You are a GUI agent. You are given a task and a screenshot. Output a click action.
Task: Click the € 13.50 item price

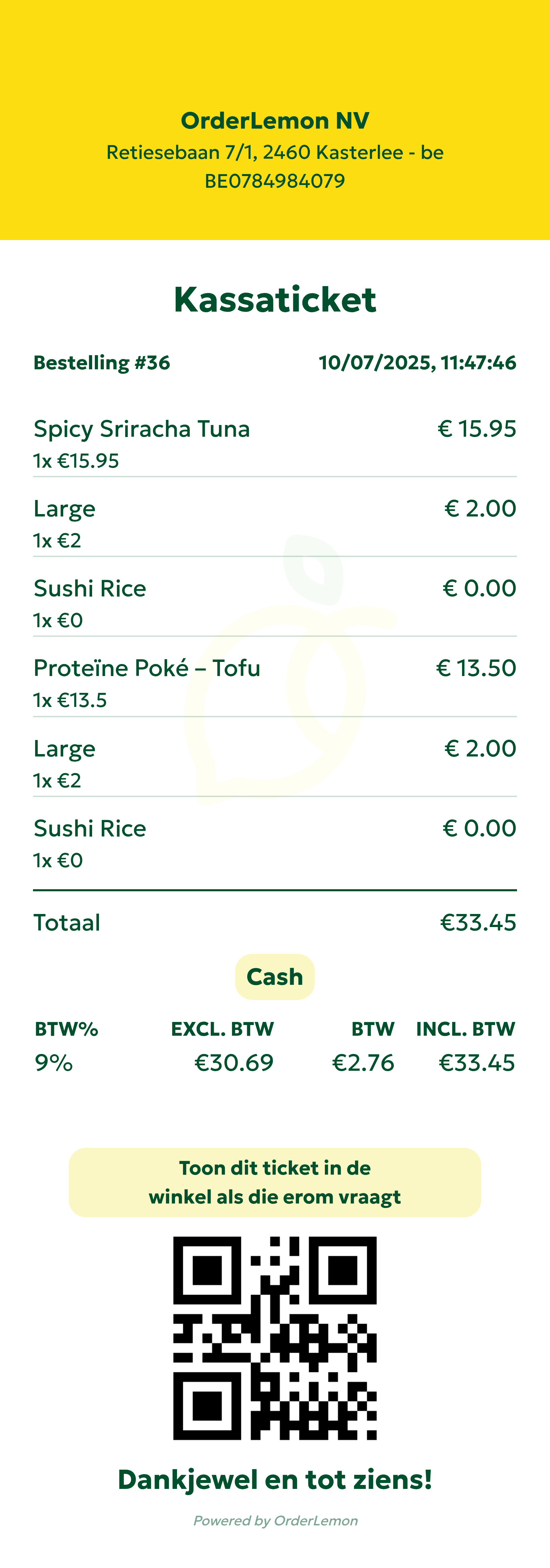click(476, 668)
